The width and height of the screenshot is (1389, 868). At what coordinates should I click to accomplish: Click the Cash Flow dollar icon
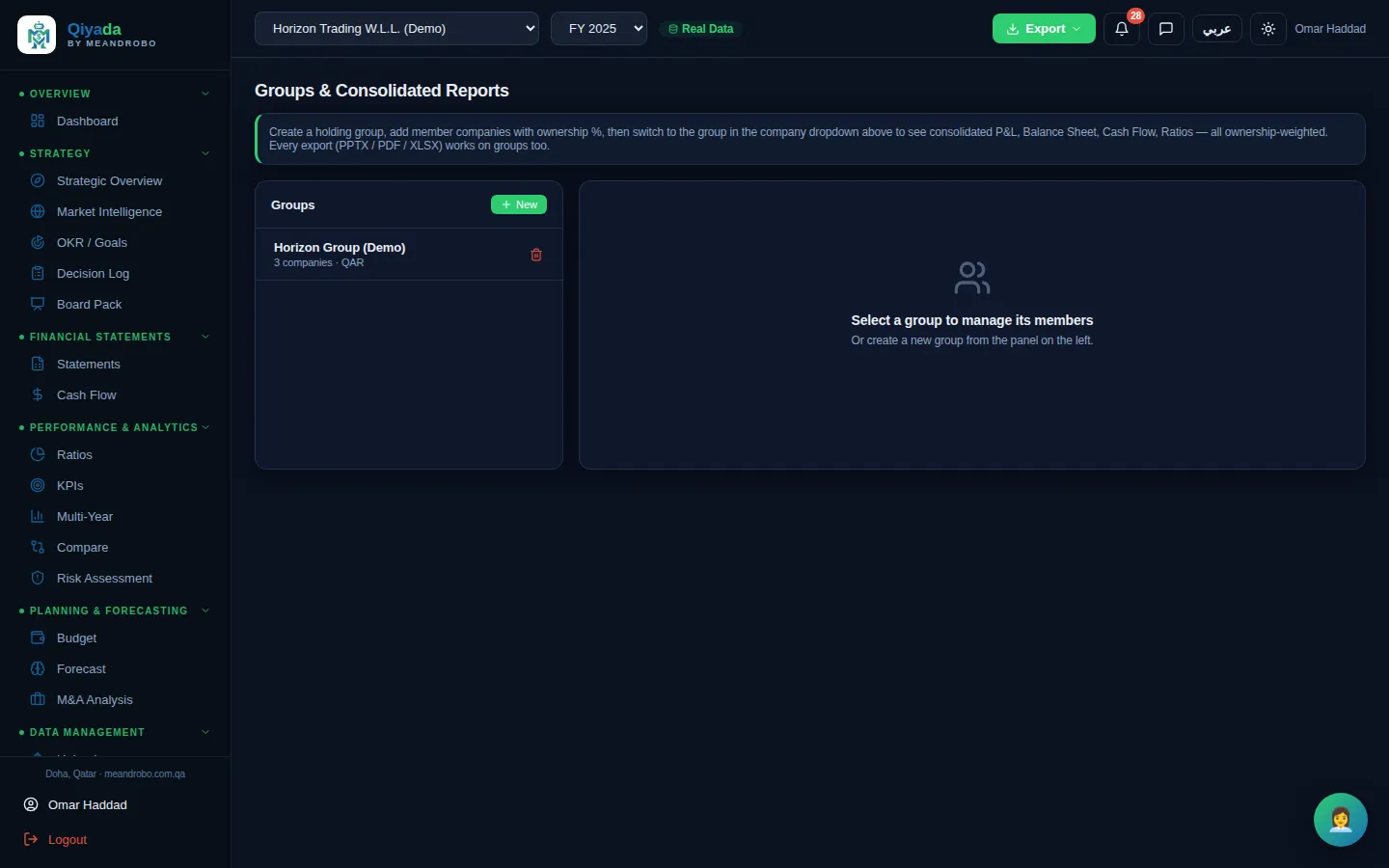[38, 395]
